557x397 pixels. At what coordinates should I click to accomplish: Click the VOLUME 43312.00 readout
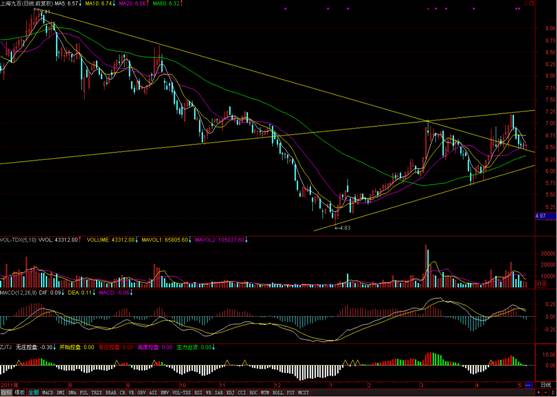click(111, 240)
